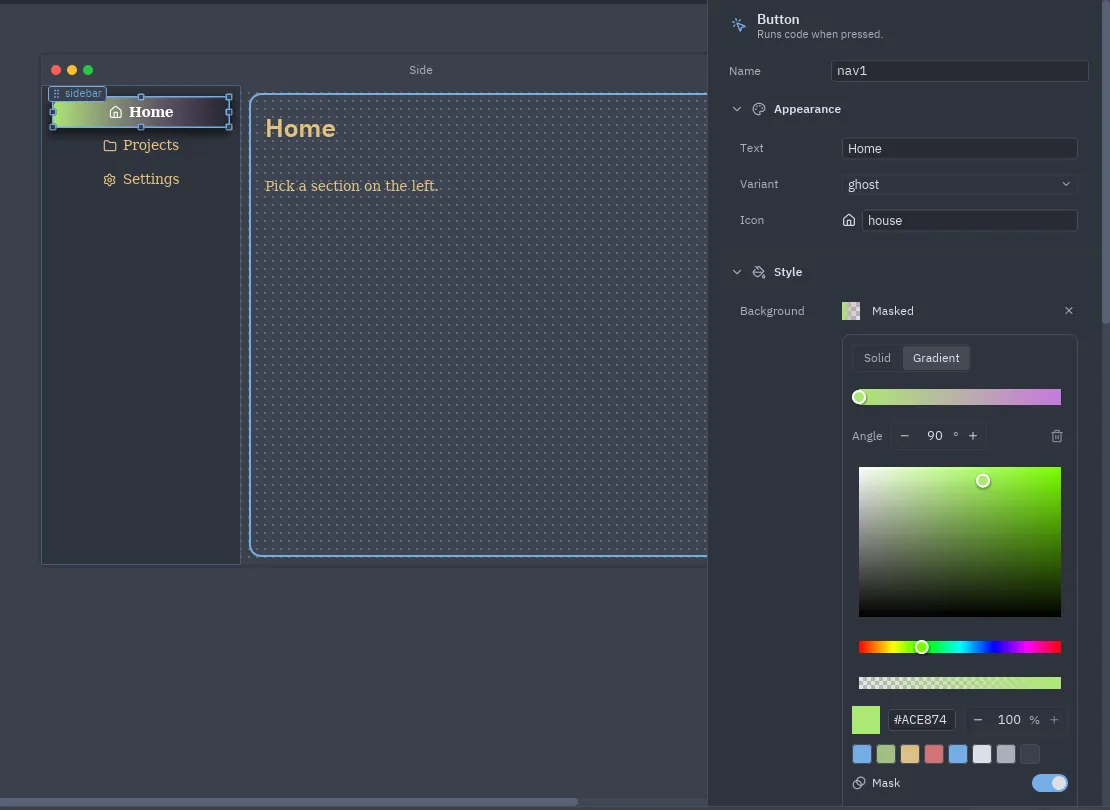Click the gradient stop handle on gradient bar
Viewport: 1110px width, 810px height.
coord(859,397)
